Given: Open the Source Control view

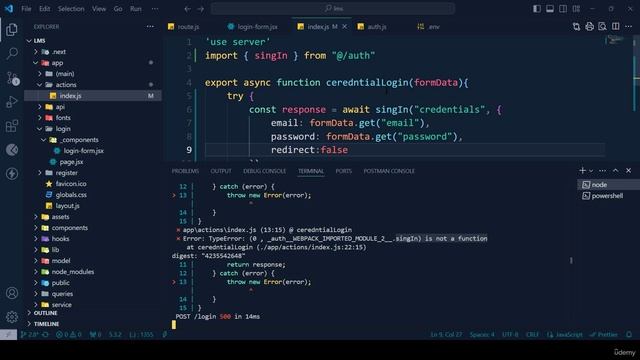Looking at the screenshot, I should (12, 78).
